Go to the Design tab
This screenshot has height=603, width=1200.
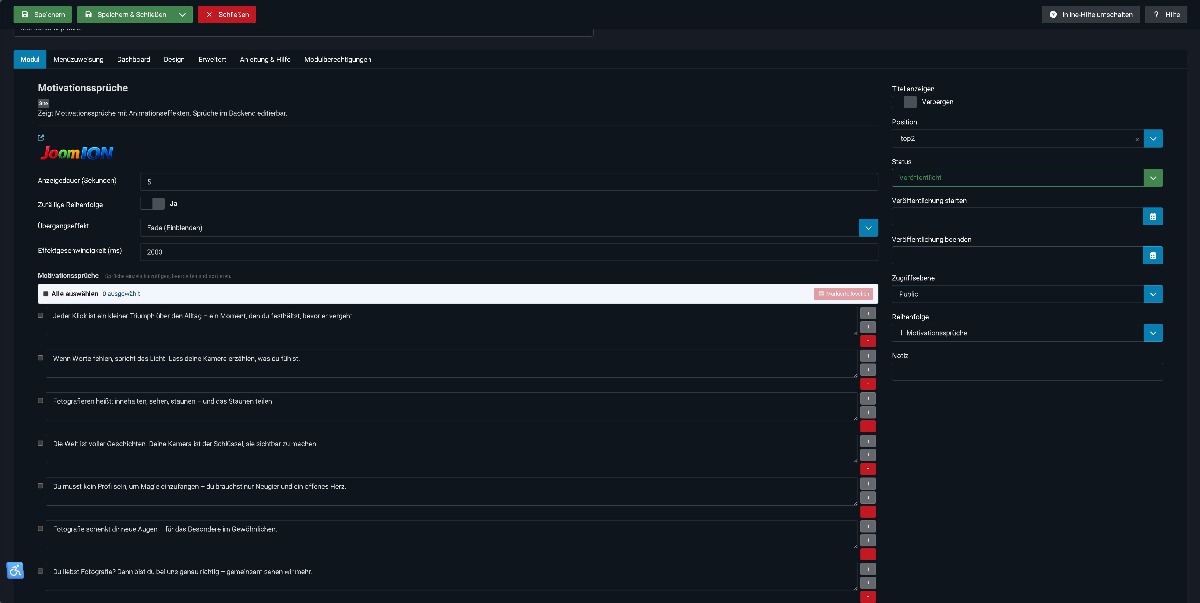point(174,60)
